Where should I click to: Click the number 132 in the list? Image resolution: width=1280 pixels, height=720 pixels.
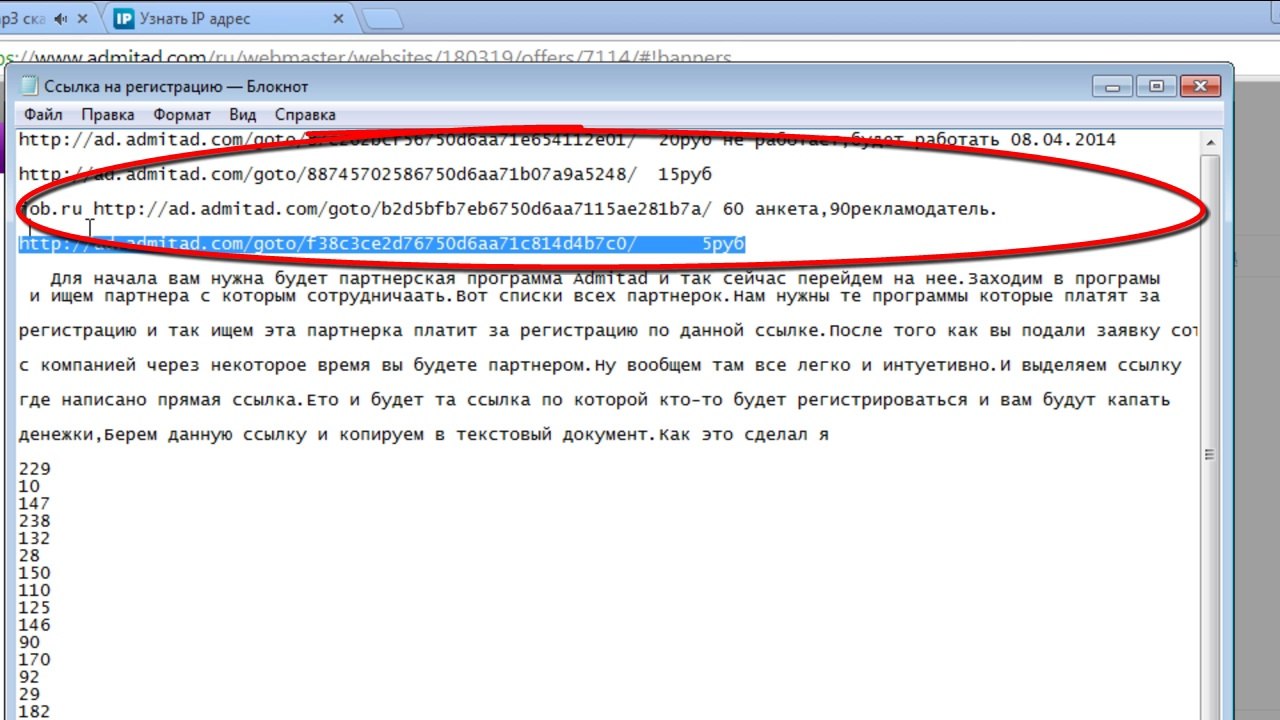click(34, 539)
